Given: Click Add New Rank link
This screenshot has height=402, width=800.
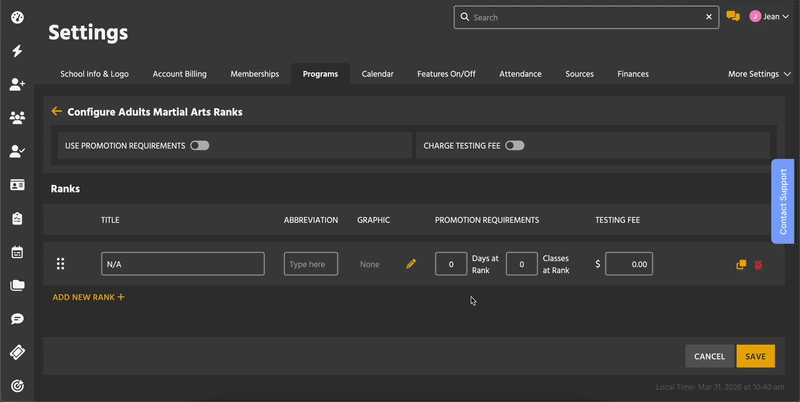Looking at the screenshot, I should click(88, 297).
